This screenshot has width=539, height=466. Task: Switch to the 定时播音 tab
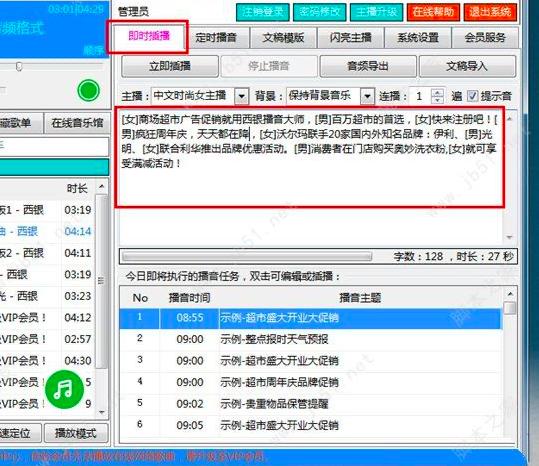click(x=216, y=37)
